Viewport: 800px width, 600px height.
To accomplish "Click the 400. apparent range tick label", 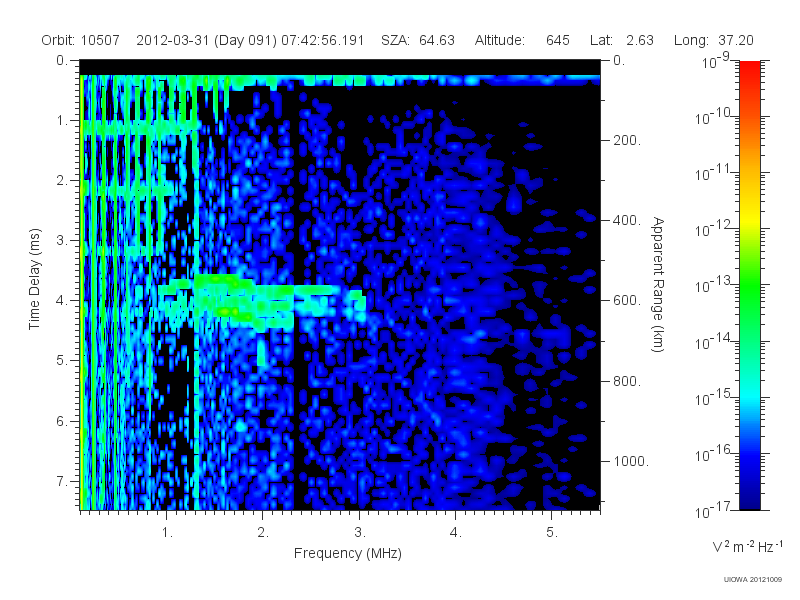I will point(627,220).
